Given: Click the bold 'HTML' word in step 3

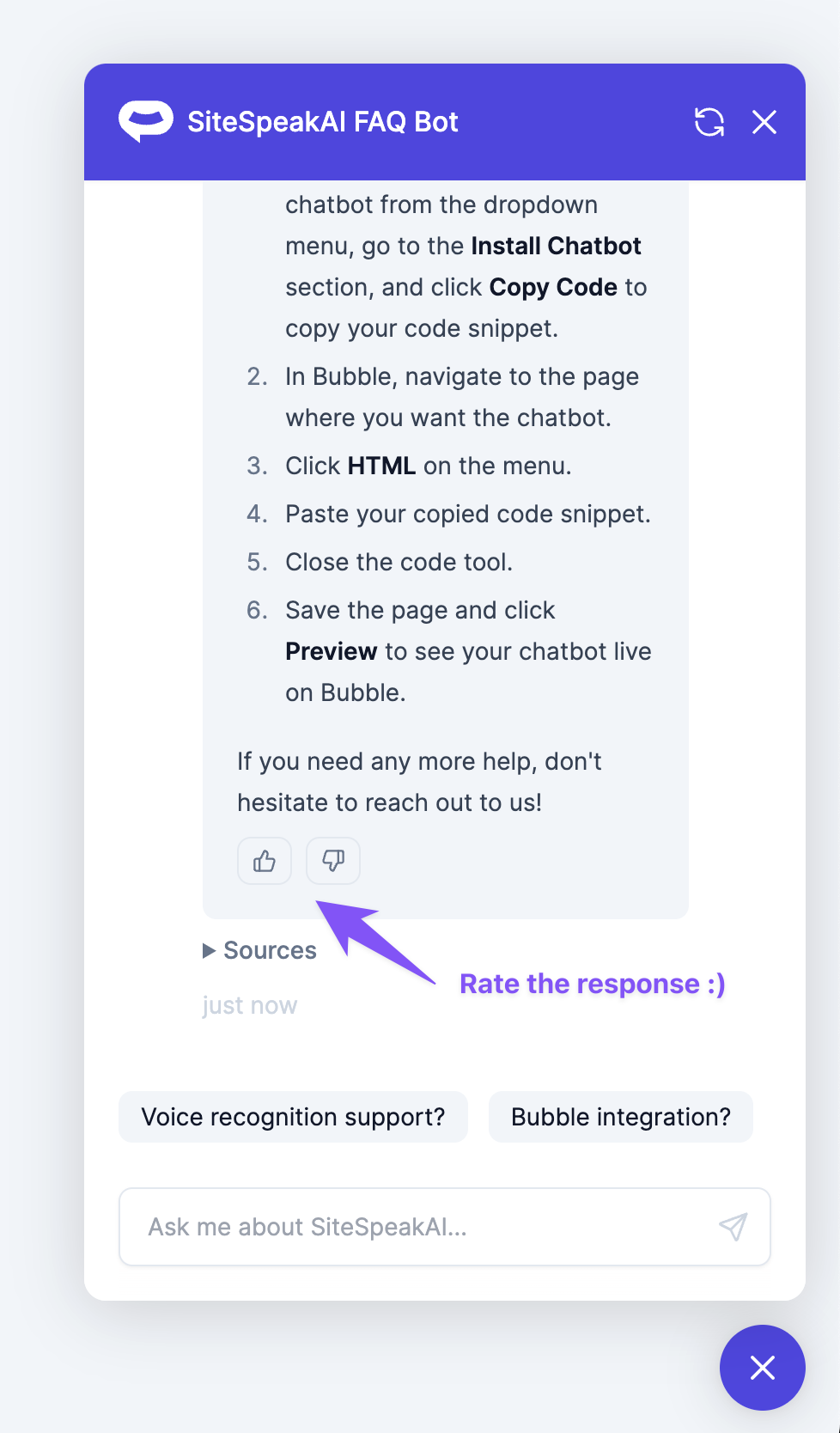Looking at the screenshot, I should 381,466.
